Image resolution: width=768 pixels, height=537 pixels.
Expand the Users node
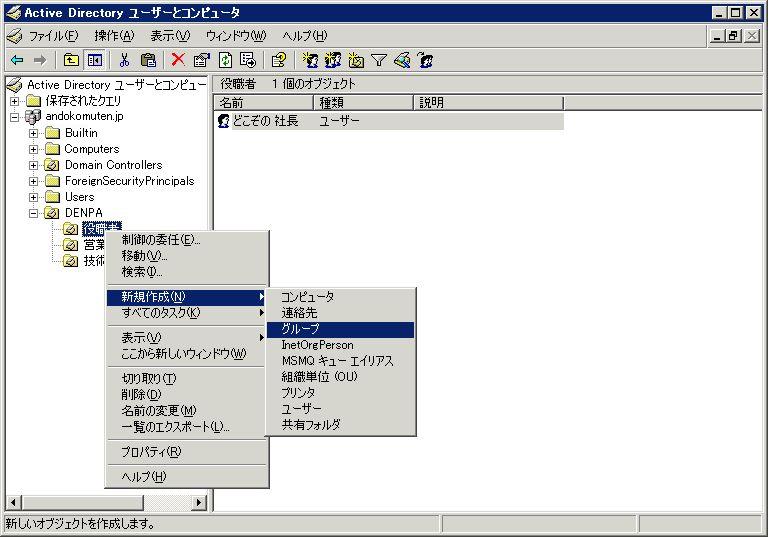33,197
